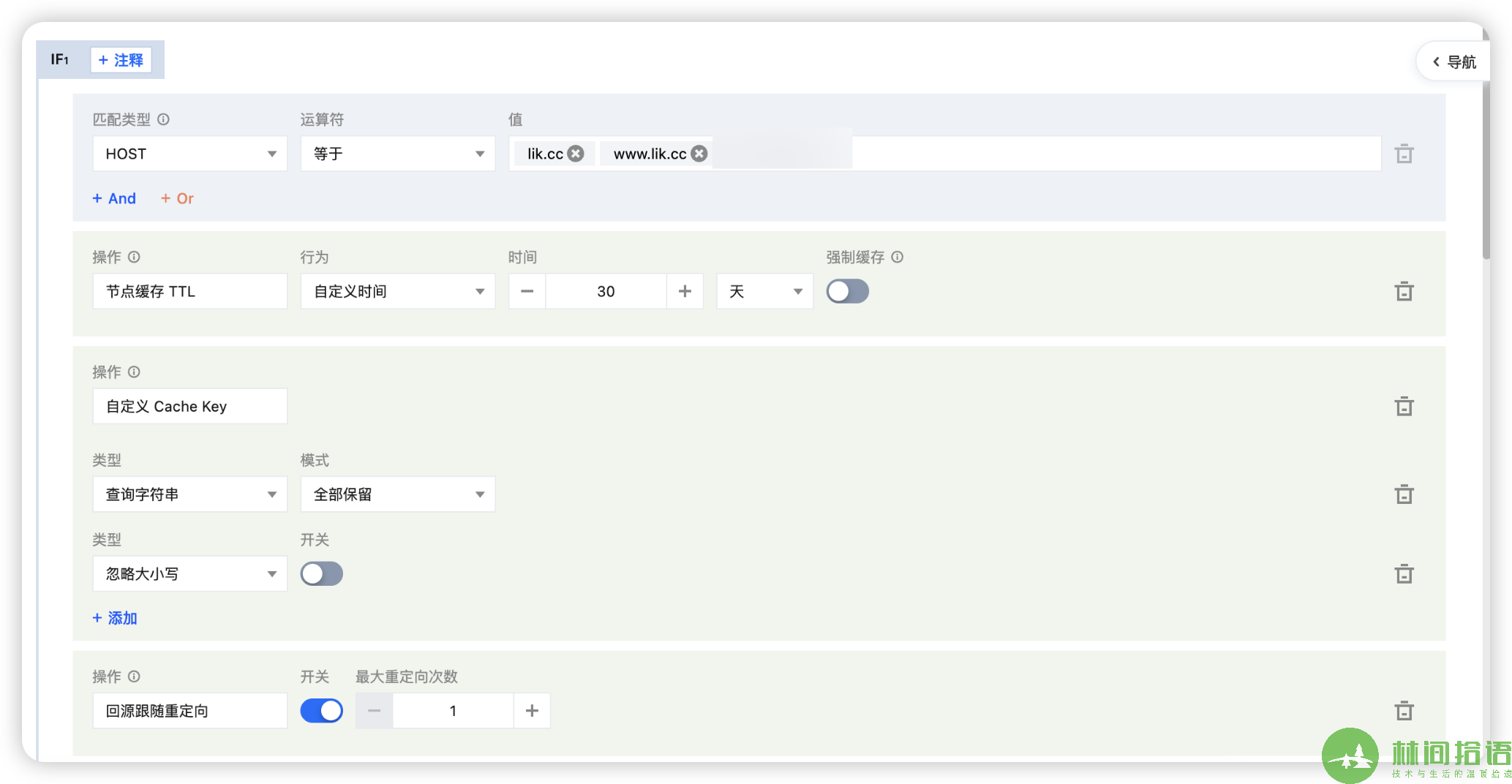View the 匹配类型 info tooltip

click(164, 119)
